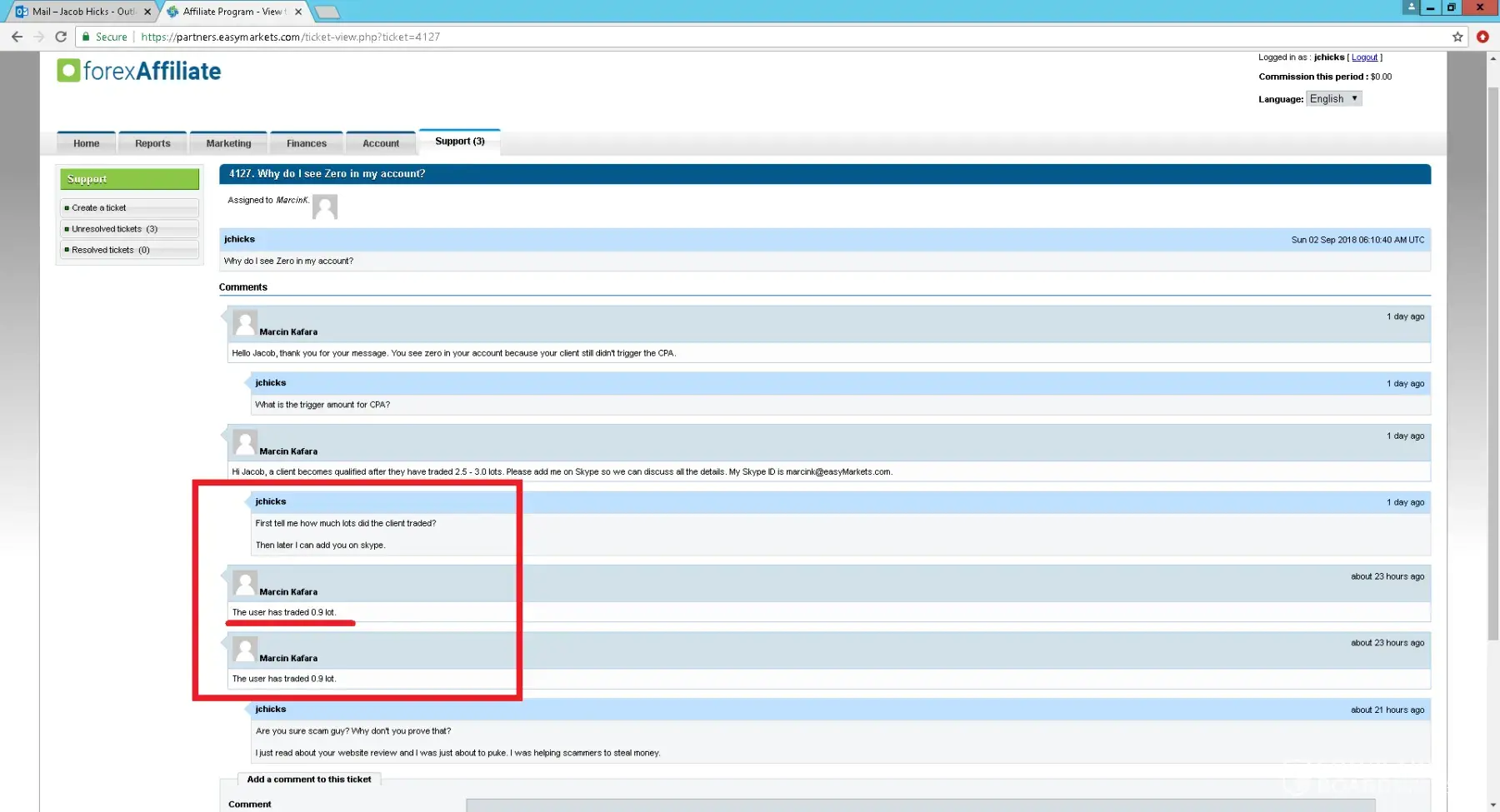Open the Finances tab
This screenshot has width=1500, height=812.
click(307, 143)
